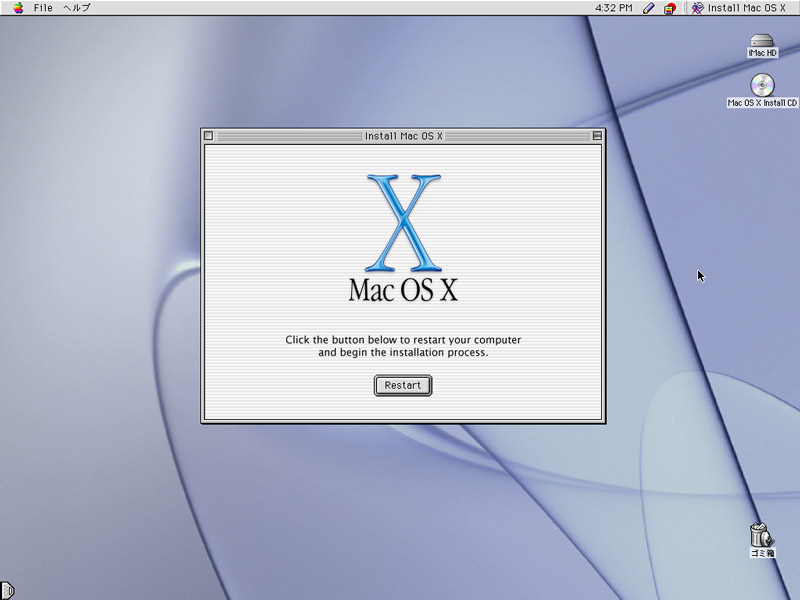Click the clock showing 4:32 PM

[x=614, y=8]
